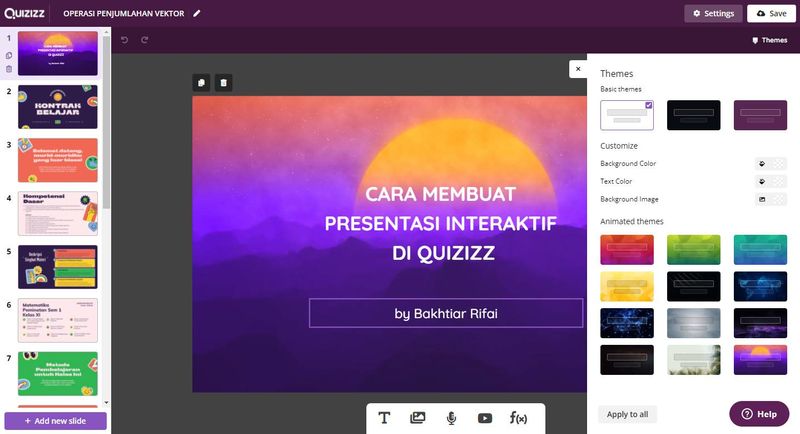Select the yellow animated theme

(627, 287)
